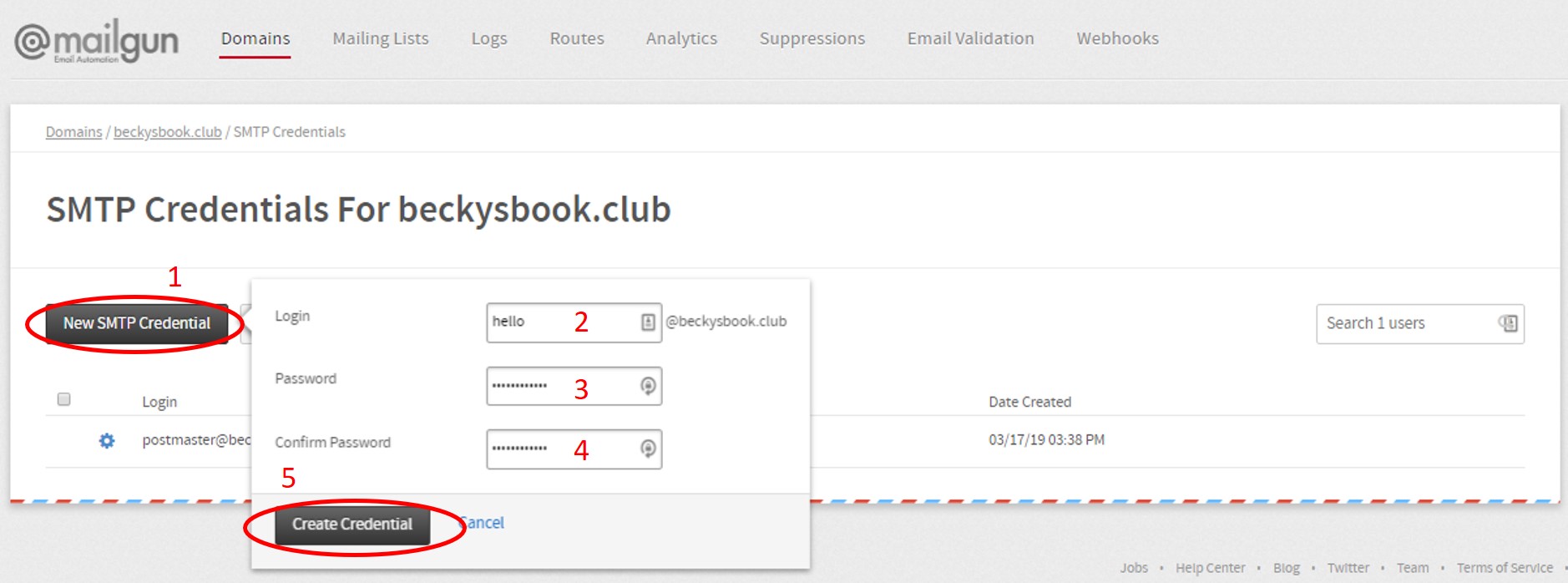Open the Blog footer link
Screen dimensions: 1568x583
click(x=1287, y=568)
